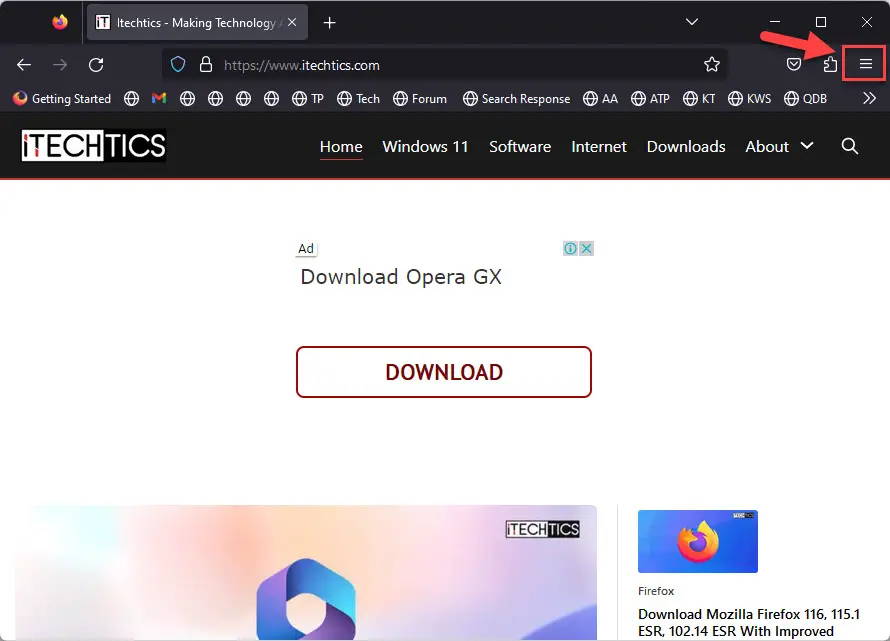Click the globe bookmark right after Getting Started
890x641 pixels.
tap(131, 98)
